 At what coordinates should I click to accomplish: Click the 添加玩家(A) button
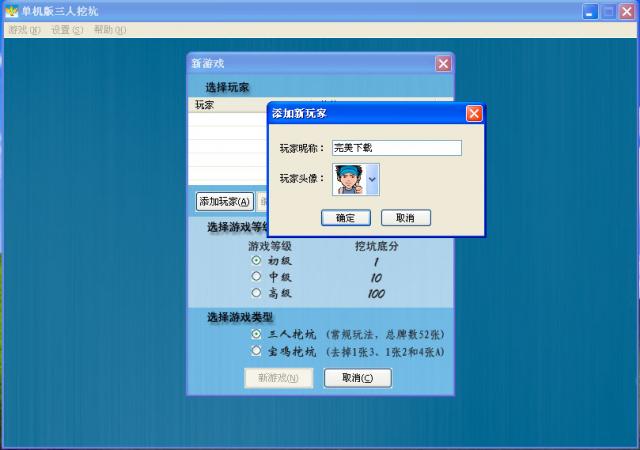tap(224, 201)
